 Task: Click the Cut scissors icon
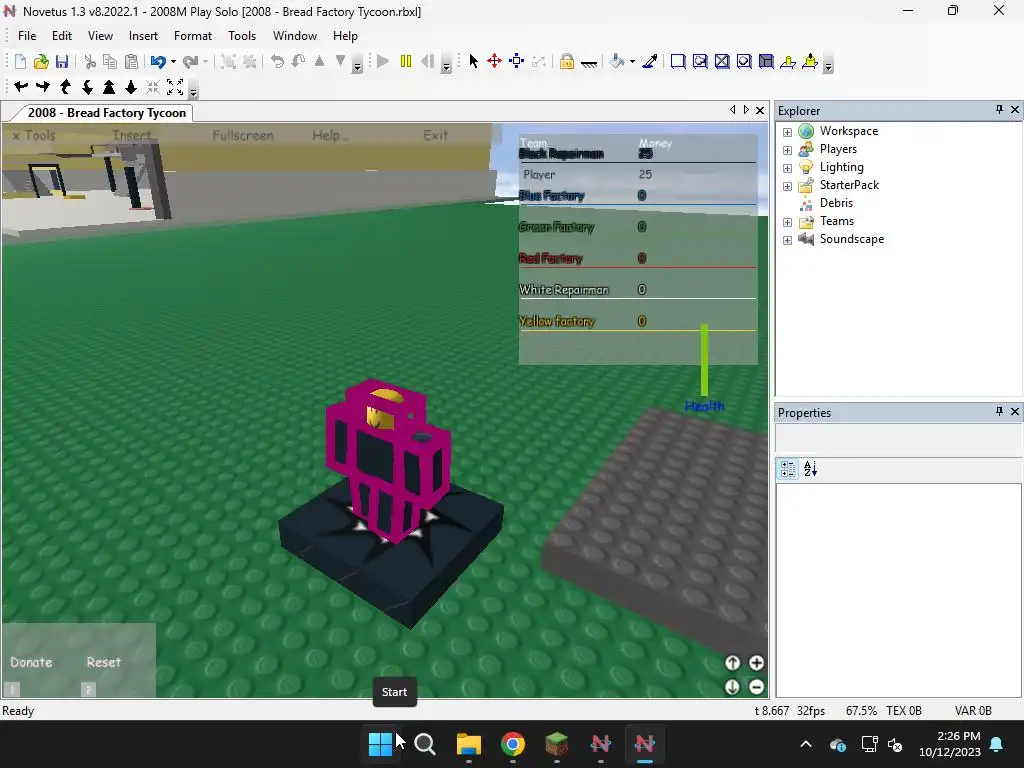tap(90, 61)
